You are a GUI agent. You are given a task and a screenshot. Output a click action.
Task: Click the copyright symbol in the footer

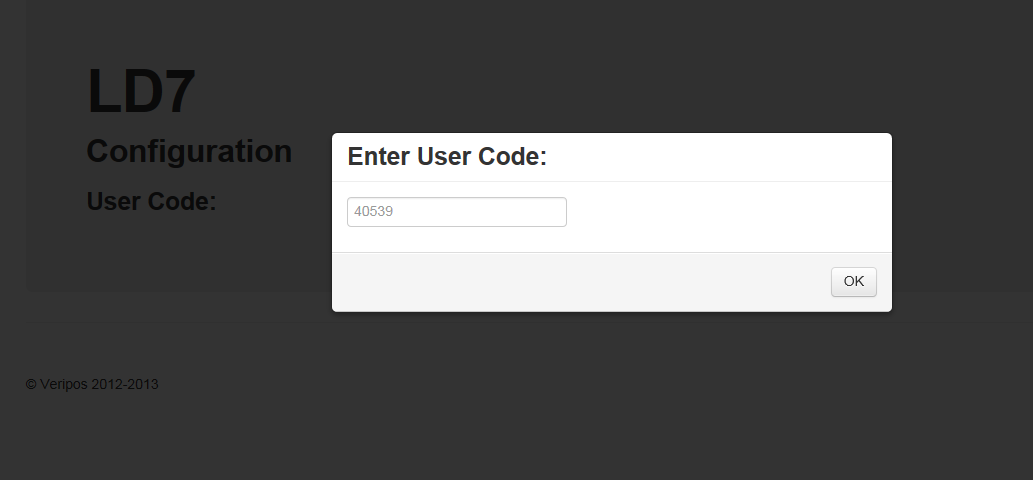[31, 384]
